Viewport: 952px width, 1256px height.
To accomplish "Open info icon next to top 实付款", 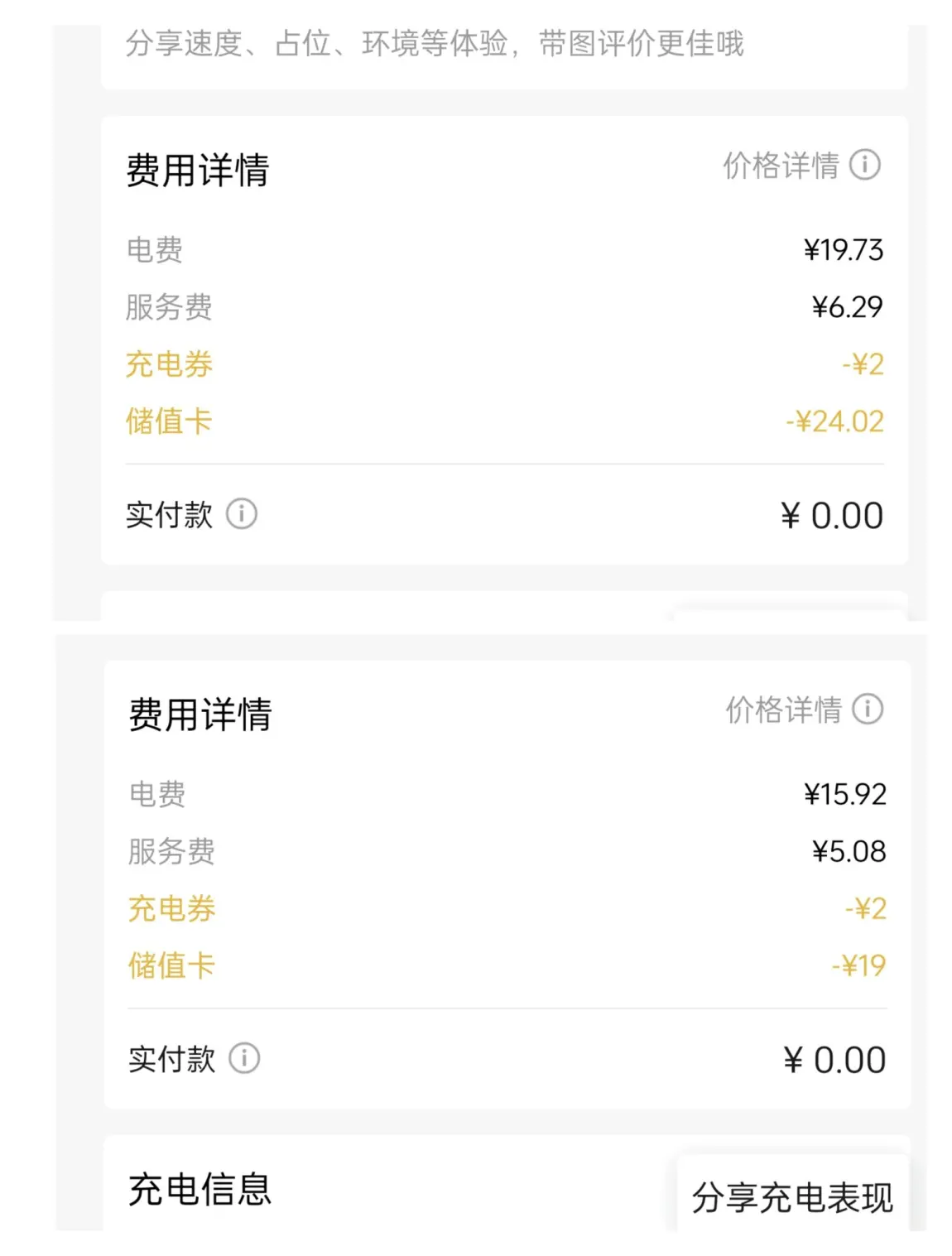I will tap(242, 514).
